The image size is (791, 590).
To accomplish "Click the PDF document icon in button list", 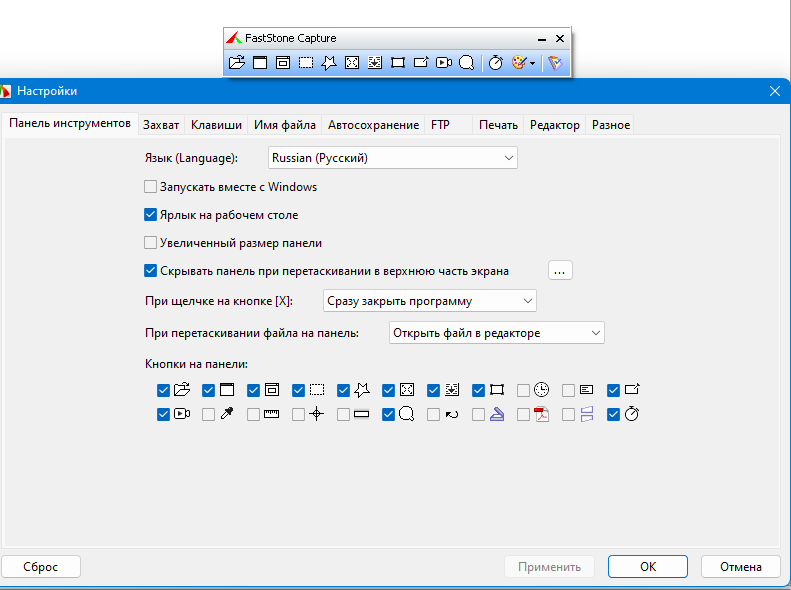I will pyautogui.click(x=542, y=414).
